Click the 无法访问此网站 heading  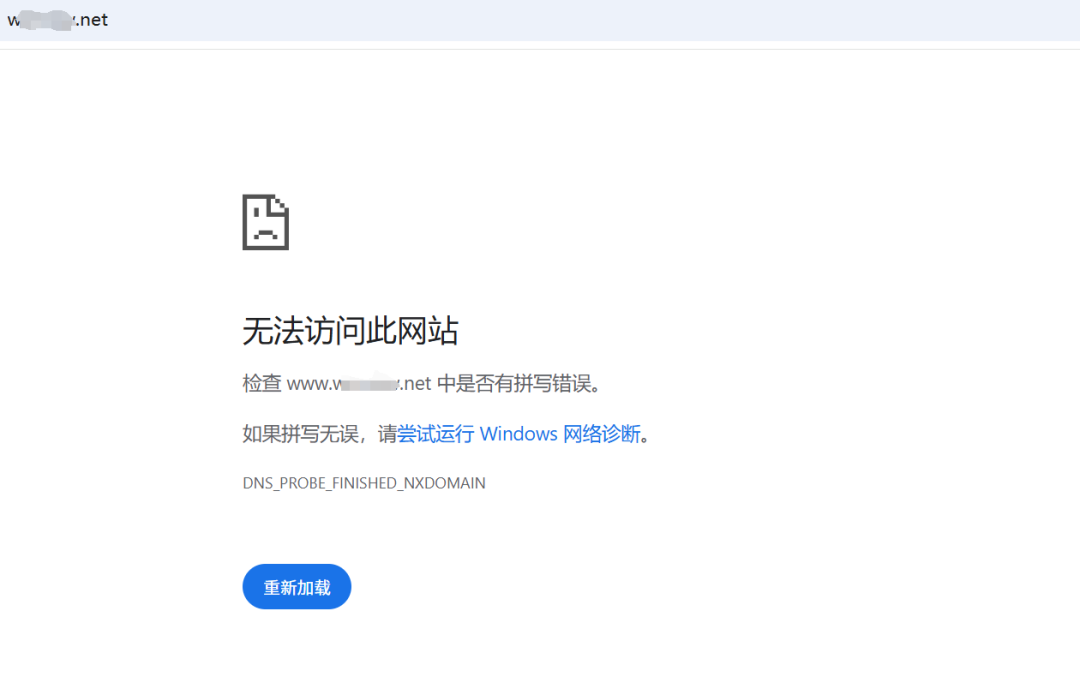(349, 331)
